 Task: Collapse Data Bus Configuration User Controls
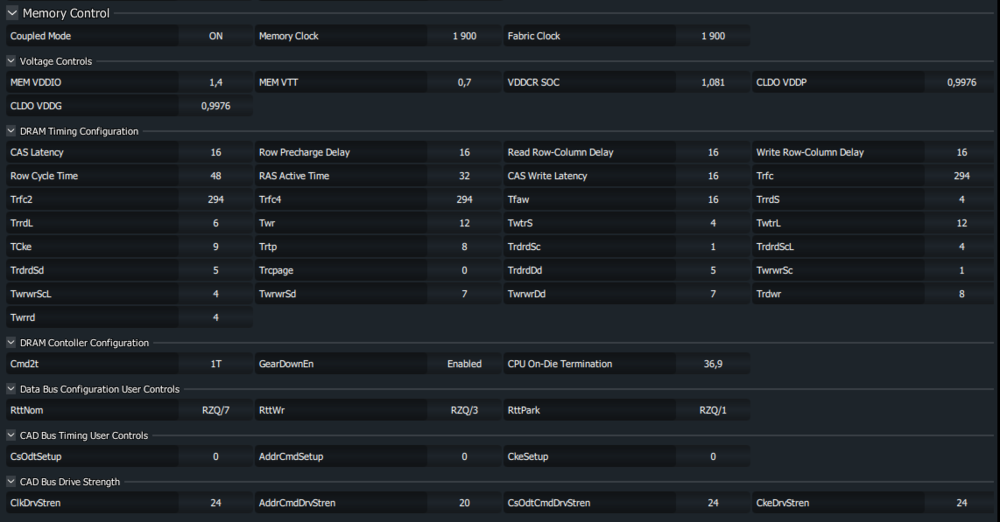[11, 389]
